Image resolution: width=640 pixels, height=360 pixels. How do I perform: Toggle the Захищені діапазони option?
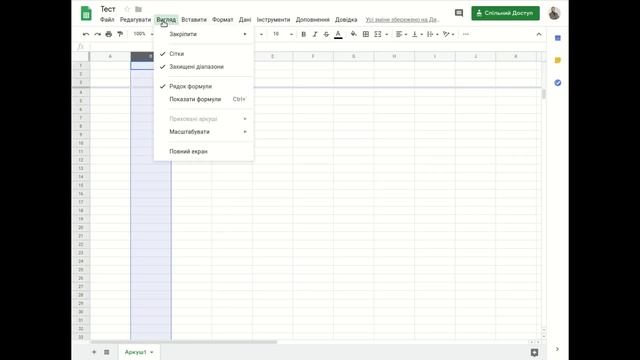tap(204, 67)
